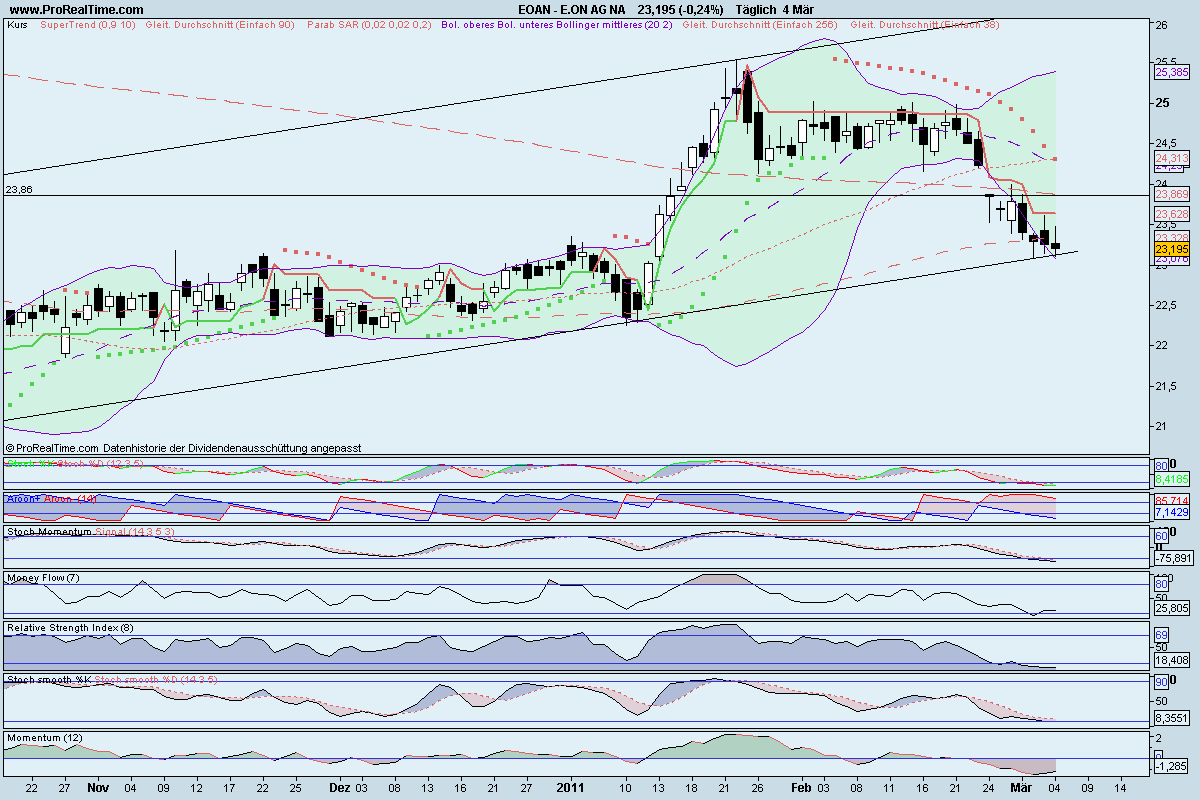The width and height of the screenshot is (1200, 800).
Task: Click the "21,5" level on the price axis
Action: (x=1167, y=386)
